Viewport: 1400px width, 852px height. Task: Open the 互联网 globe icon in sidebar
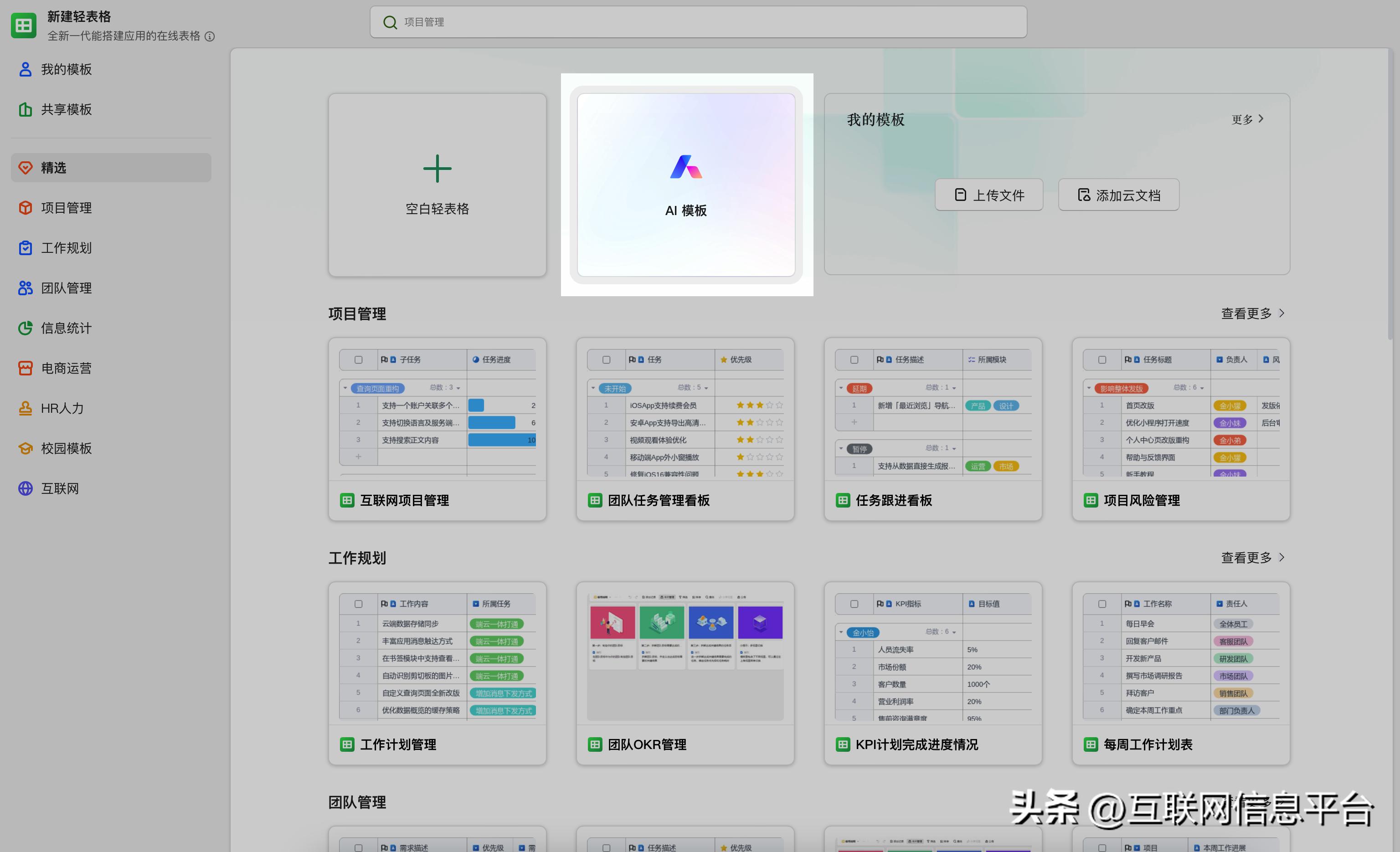click(25, 488)
